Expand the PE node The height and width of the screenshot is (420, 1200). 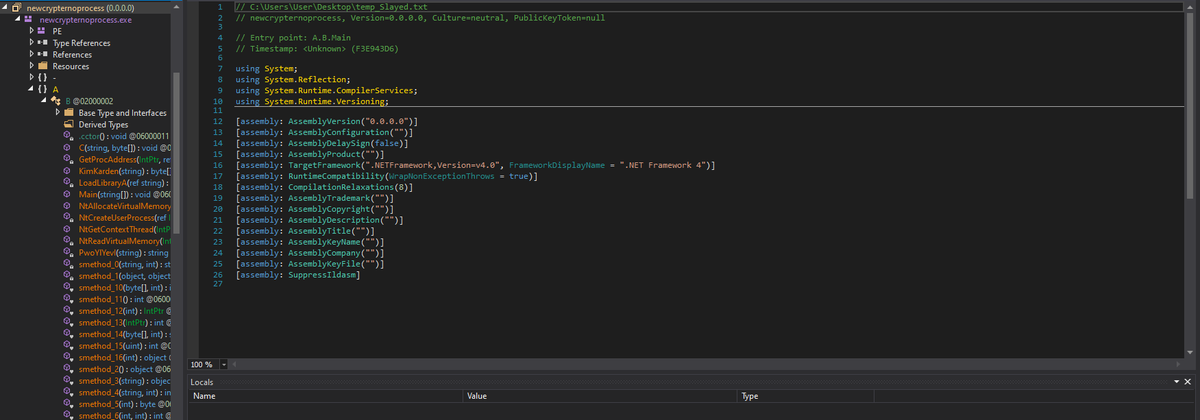click(x=30, y=31)
